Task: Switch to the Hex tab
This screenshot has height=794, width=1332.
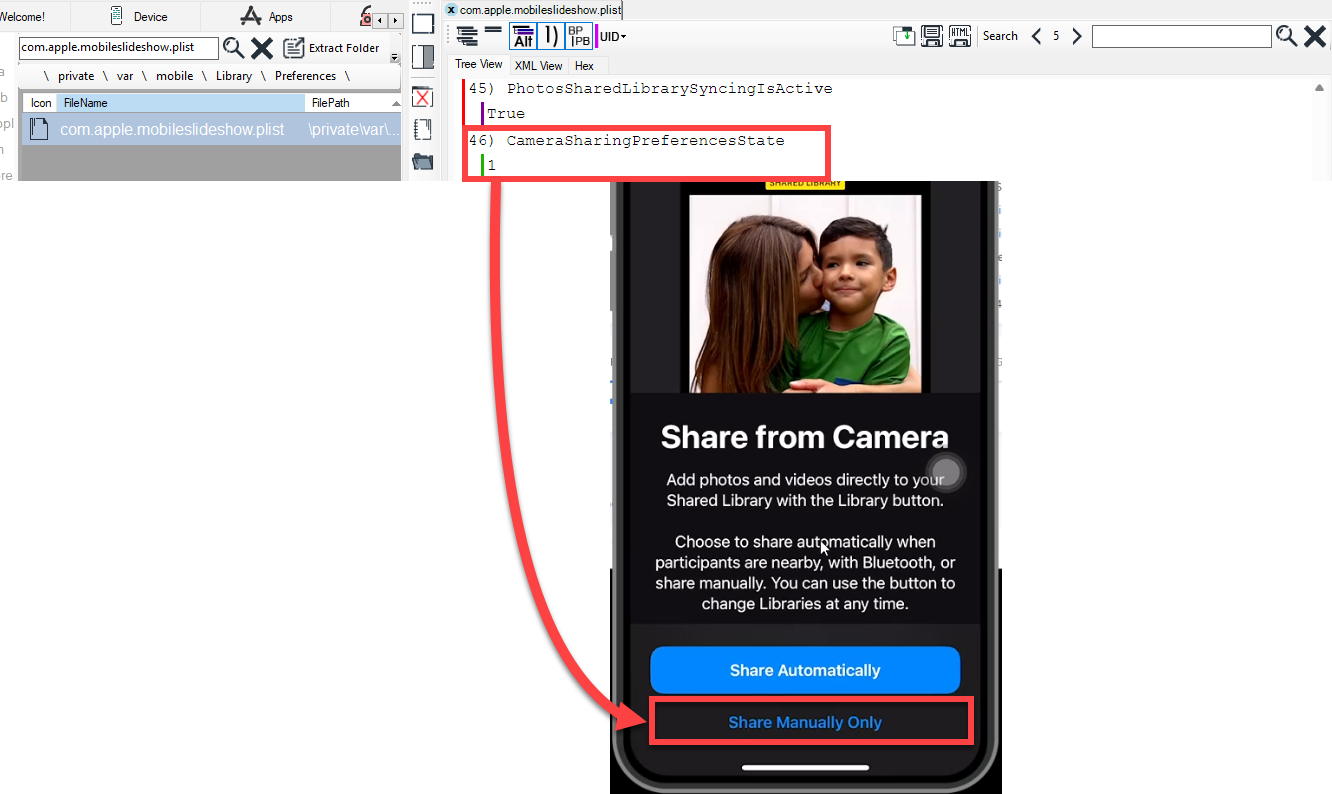Action: tap(584, 66)
